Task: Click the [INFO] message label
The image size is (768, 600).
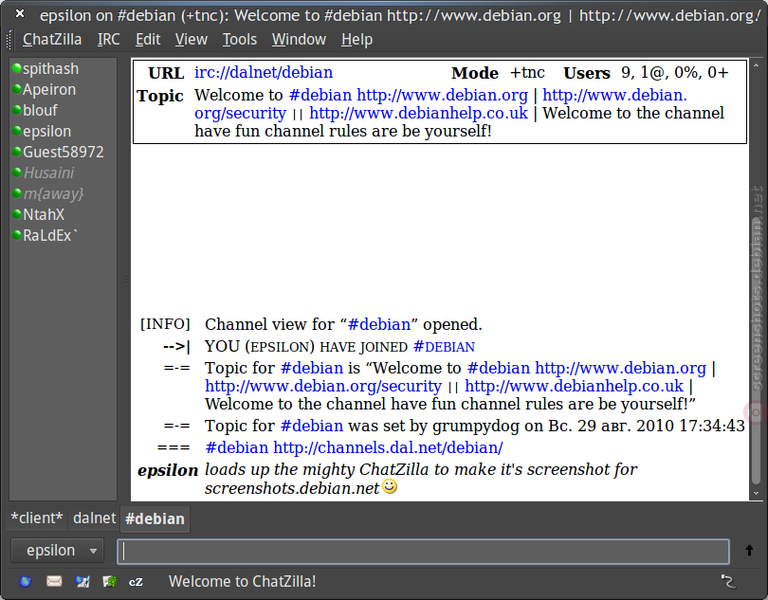Action: click(x=165, y=324)
